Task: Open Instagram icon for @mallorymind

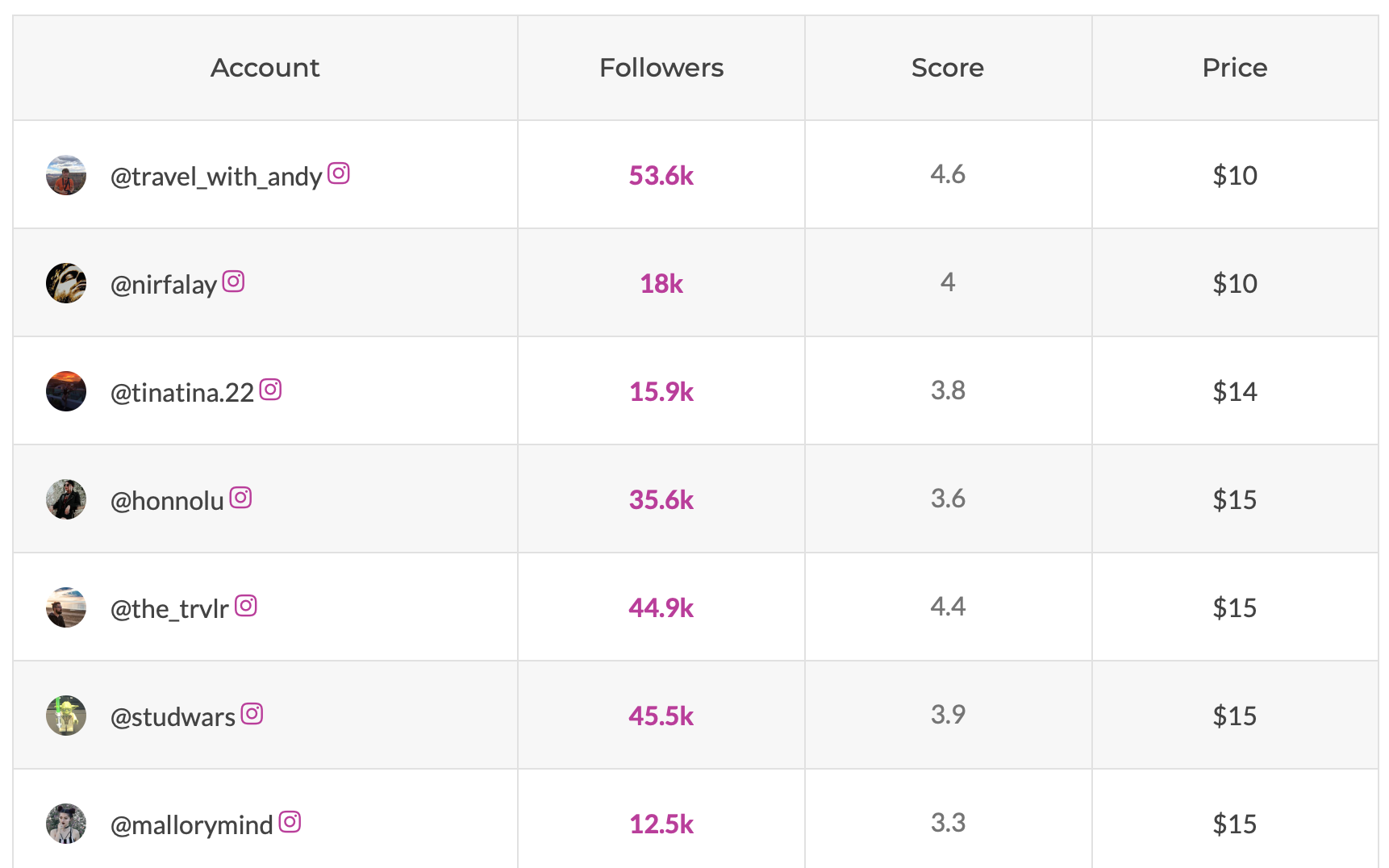Action: pos(290,822)
